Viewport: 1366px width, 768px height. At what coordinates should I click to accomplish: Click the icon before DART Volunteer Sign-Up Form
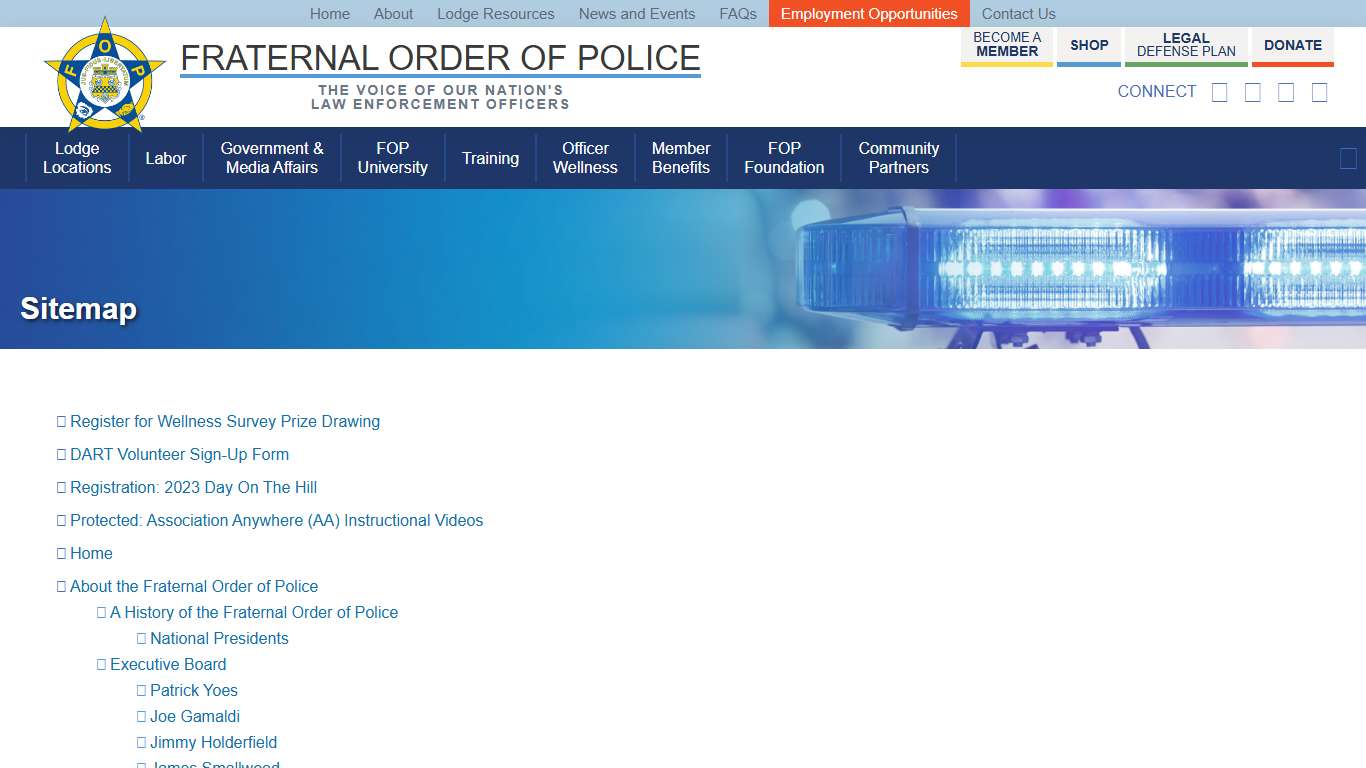61,454
